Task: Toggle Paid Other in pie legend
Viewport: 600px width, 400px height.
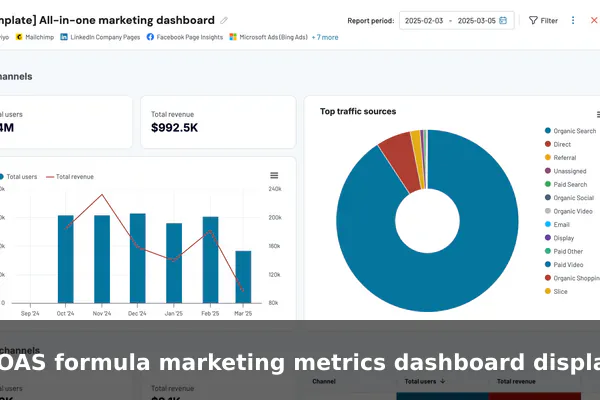Action: [x=564, y=251]
